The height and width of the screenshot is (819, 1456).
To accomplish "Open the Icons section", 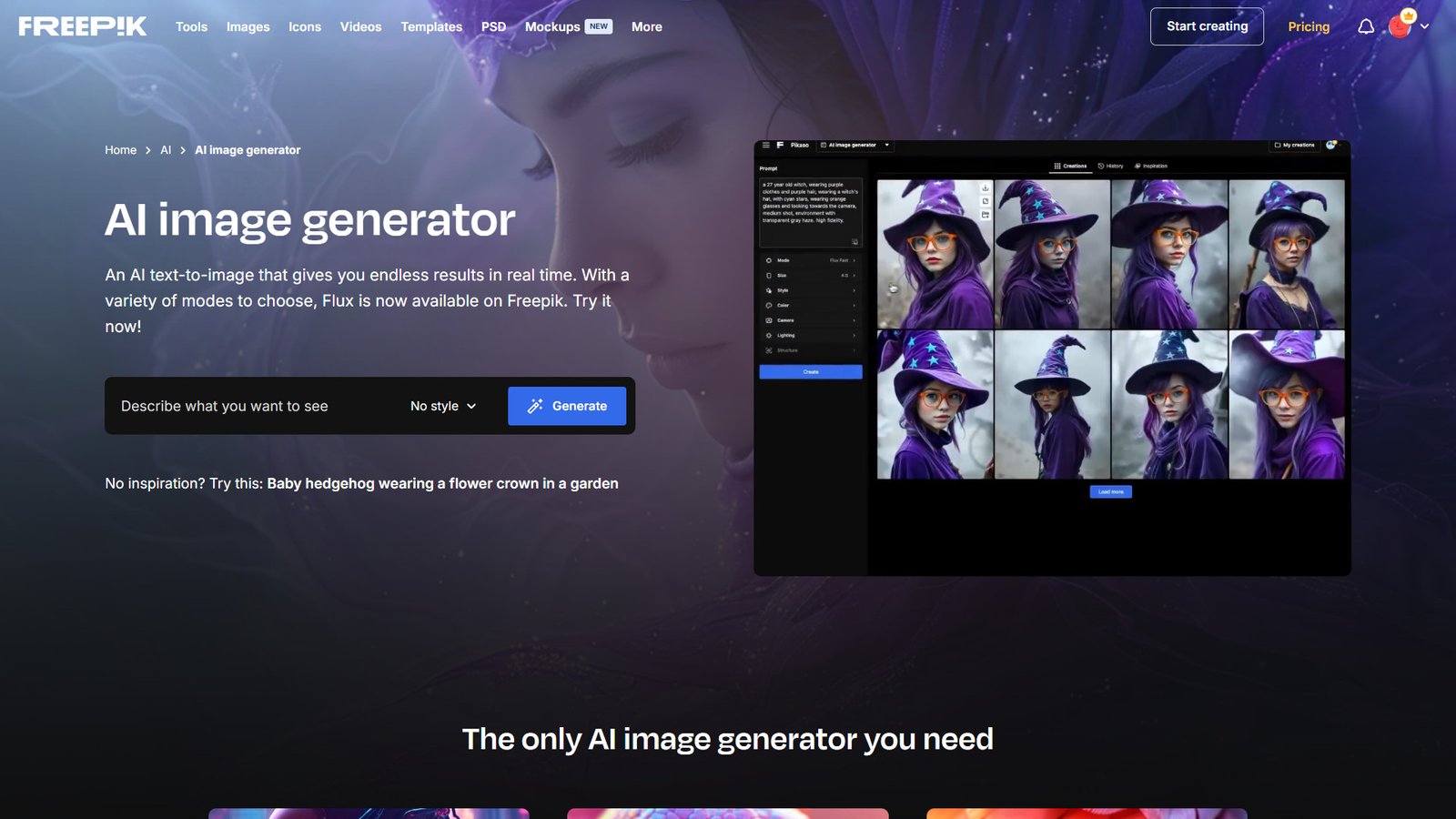I will [x=305, y=26].
